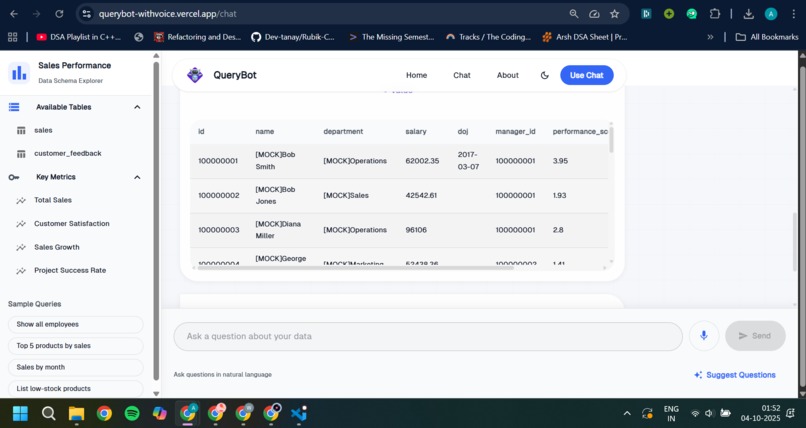Screen dimensions: 806x428
Task: Click the Ask a question input field
Action: coord(428,336)
